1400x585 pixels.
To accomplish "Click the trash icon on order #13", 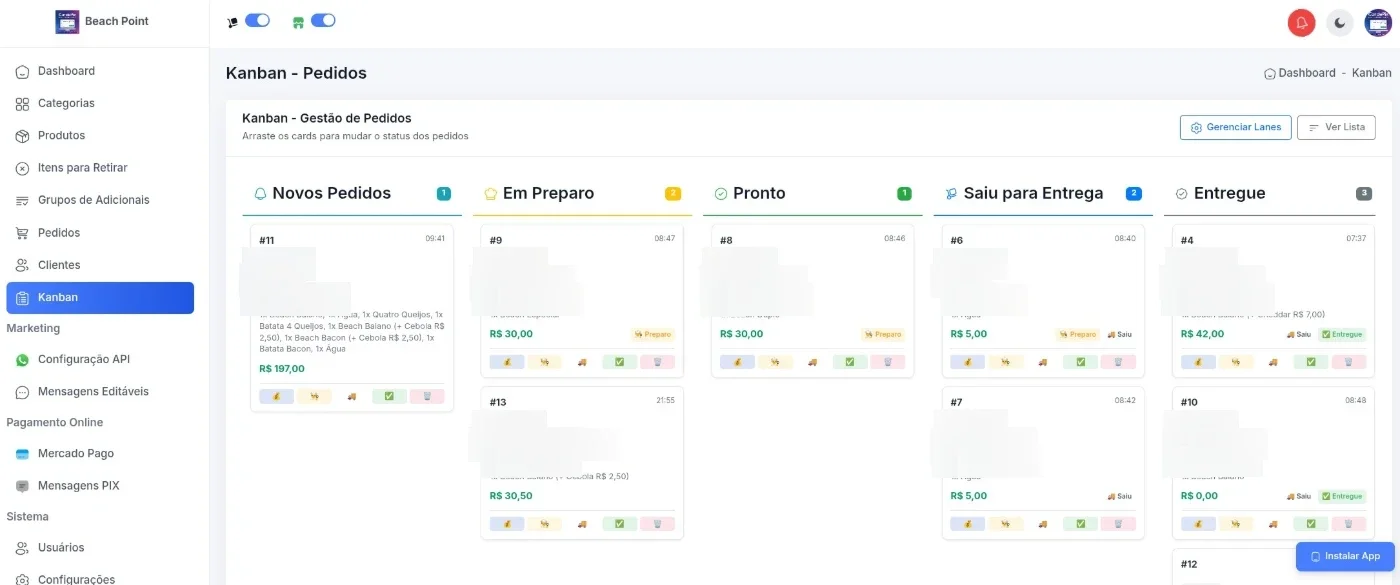I will [x=658, y=524].
